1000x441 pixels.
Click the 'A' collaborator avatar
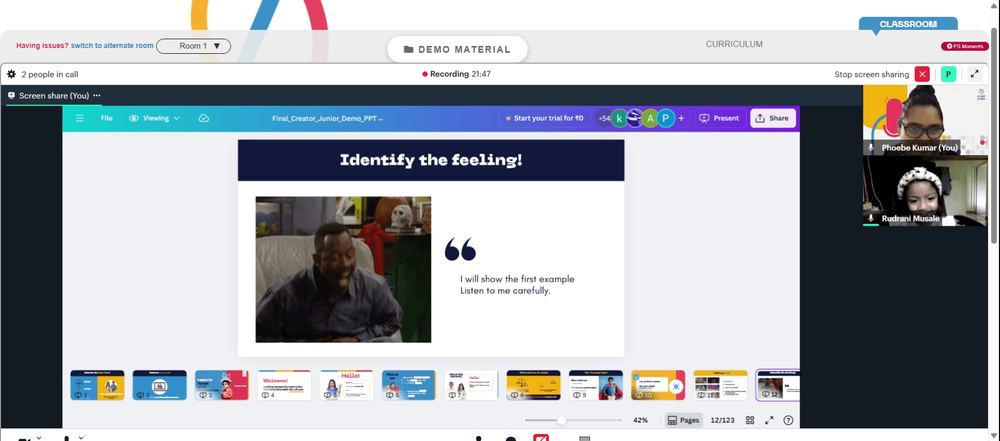pos(650,118)
